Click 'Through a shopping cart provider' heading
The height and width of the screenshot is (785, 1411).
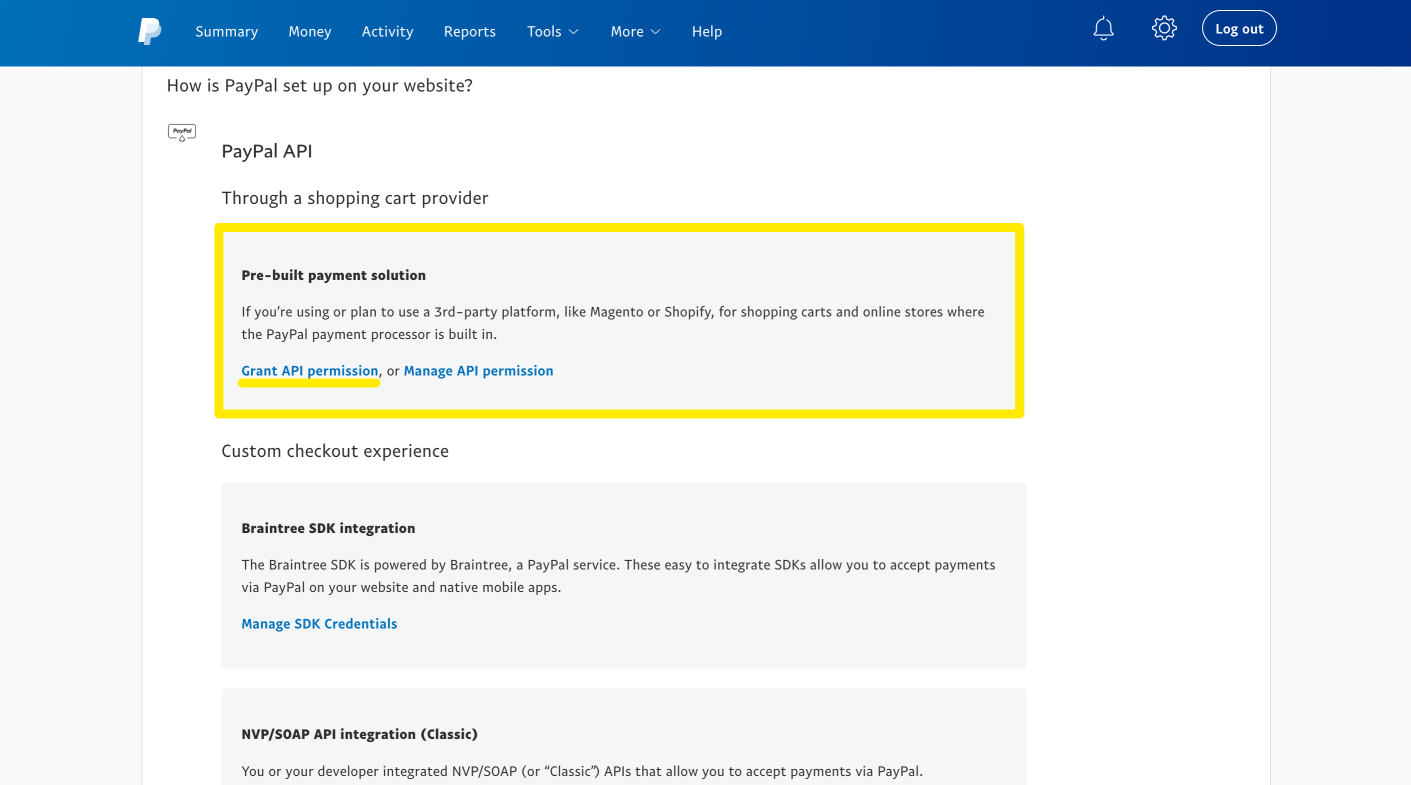coord(355,198)
